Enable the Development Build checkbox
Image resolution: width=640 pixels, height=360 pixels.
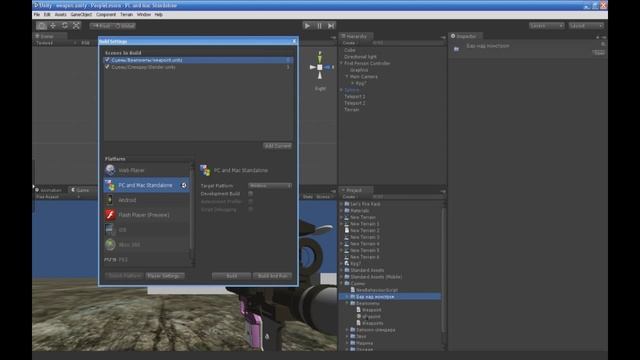[x=251, y=193]
